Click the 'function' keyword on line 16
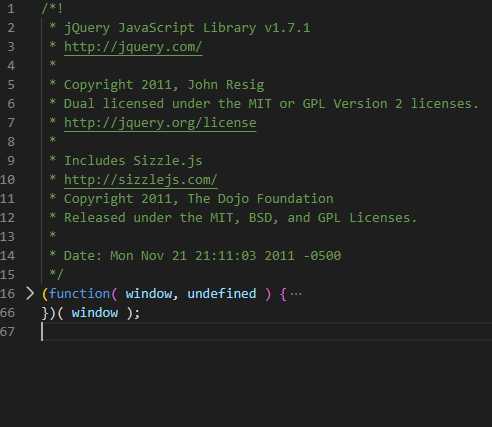Image resolution: width=492 pixels, height=427 pixels. tap(79, 294)
